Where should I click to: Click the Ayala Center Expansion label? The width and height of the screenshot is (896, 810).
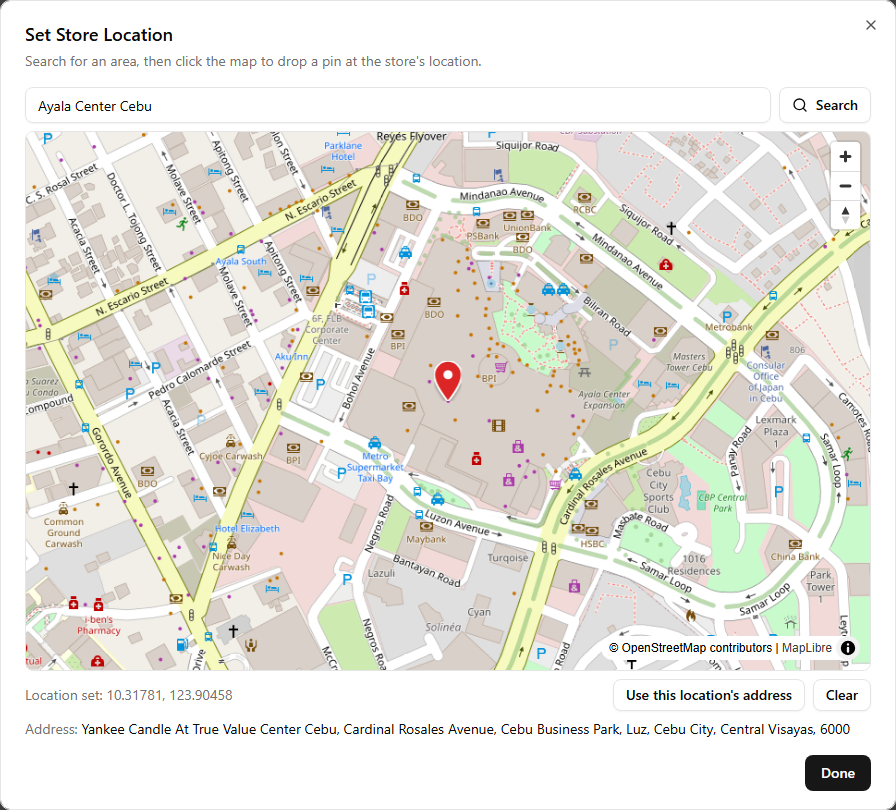604,399
